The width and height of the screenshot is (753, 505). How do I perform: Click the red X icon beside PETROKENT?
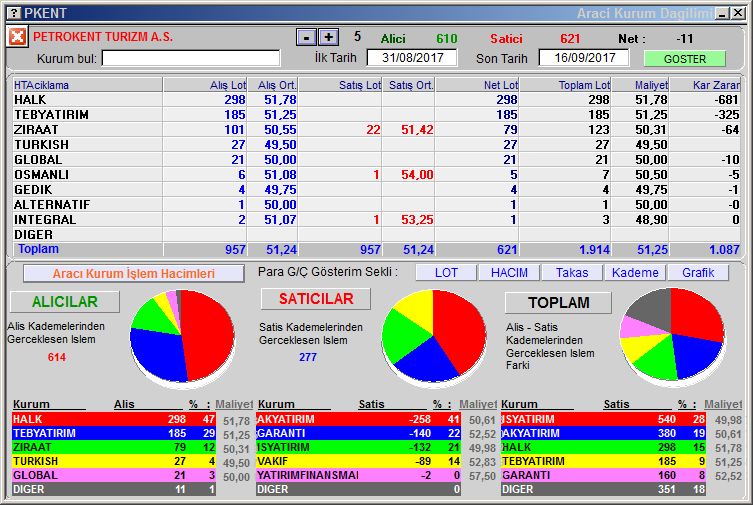17,37
